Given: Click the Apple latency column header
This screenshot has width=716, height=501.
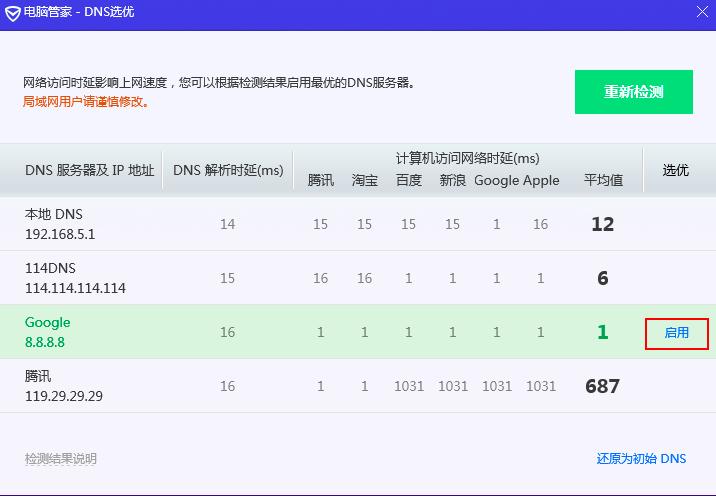Looking at the screenshot, I should pos(541,181).
